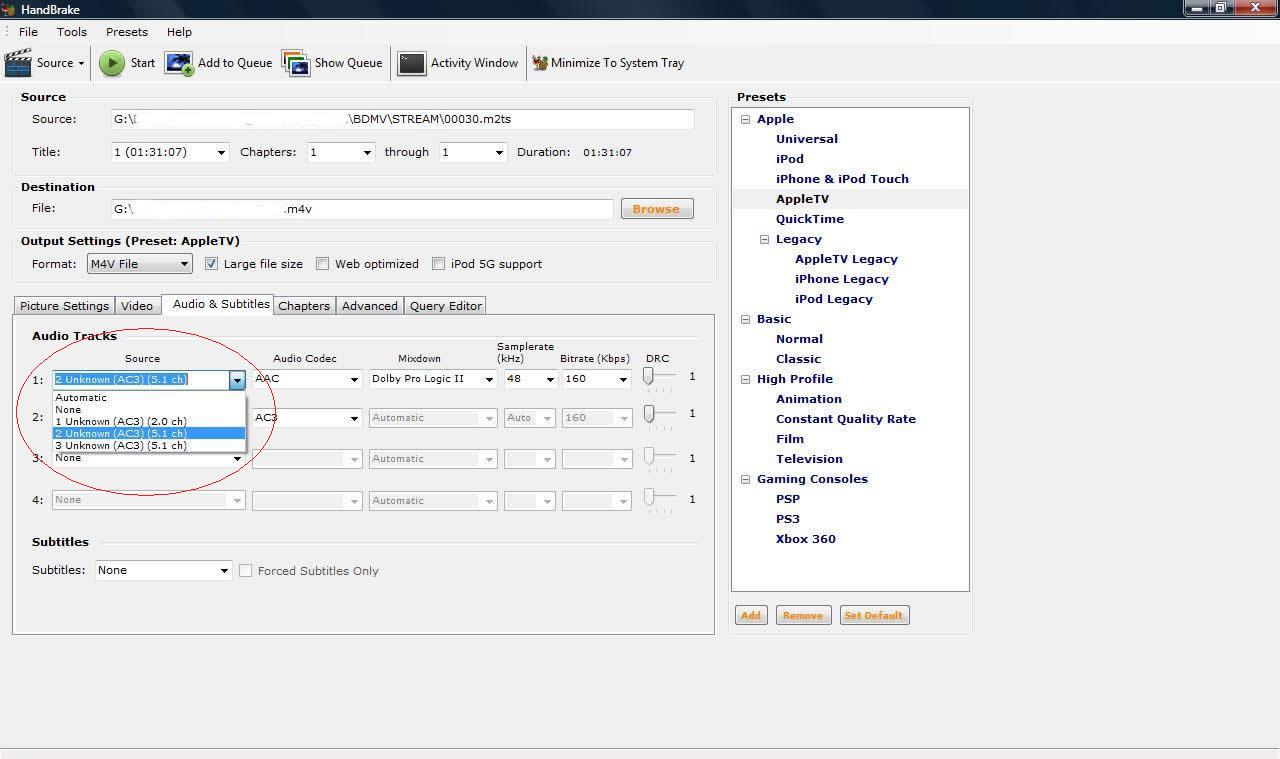The image size is (1280, 759).
Task: Check the Forced Subtitles Only box
Action: (245, 571)
